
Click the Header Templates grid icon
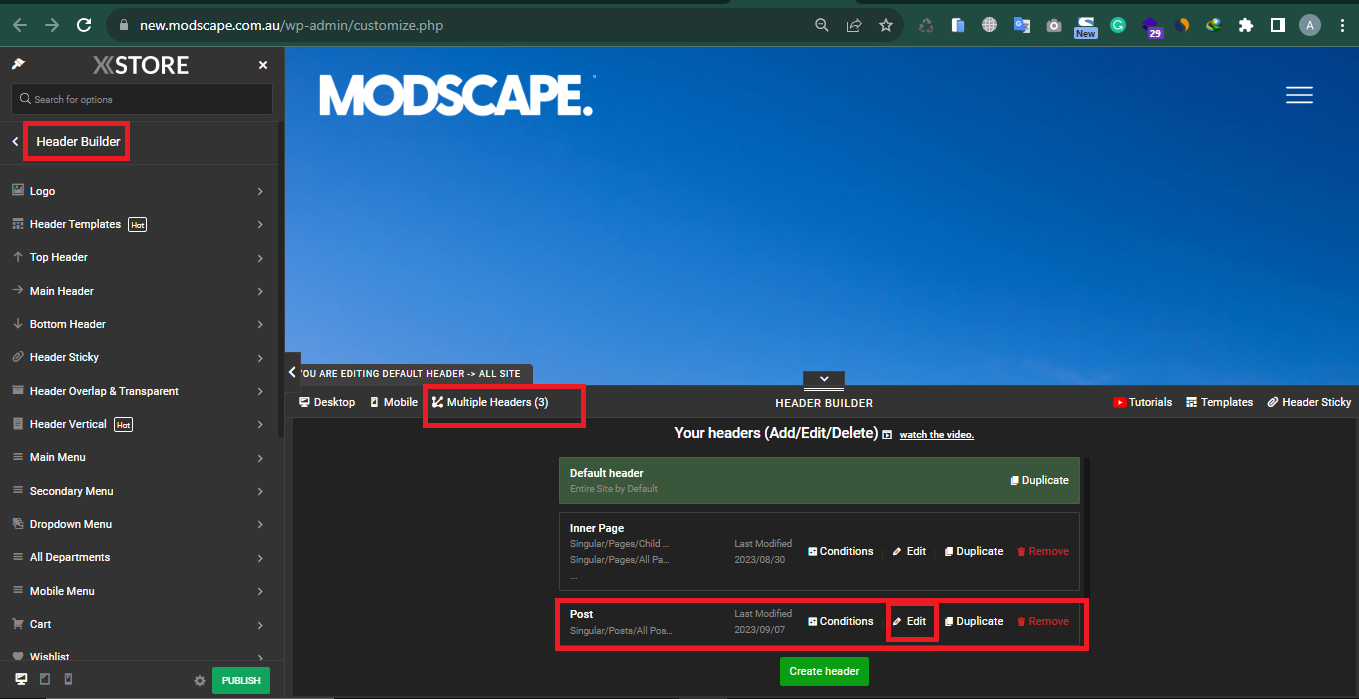tap(18, 224)
